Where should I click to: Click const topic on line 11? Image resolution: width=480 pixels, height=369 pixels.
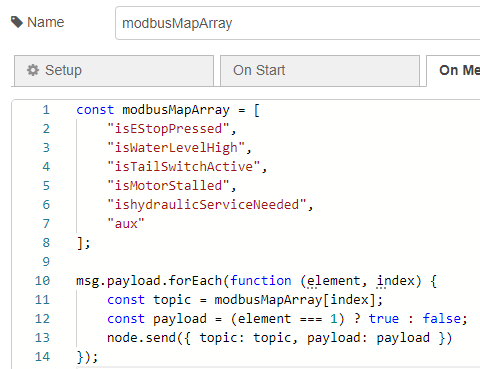coord(149,300)
